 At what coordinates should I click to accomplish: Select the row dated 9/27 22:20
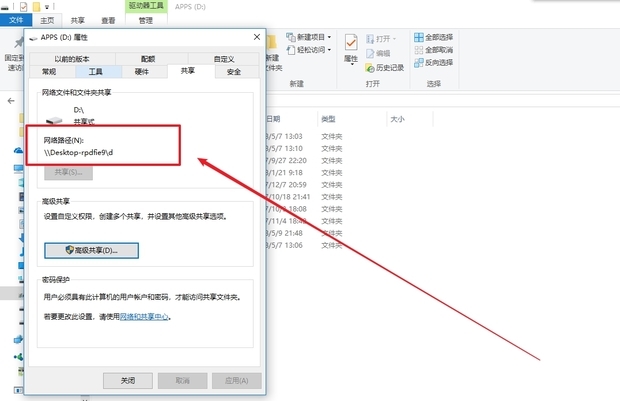304,161
